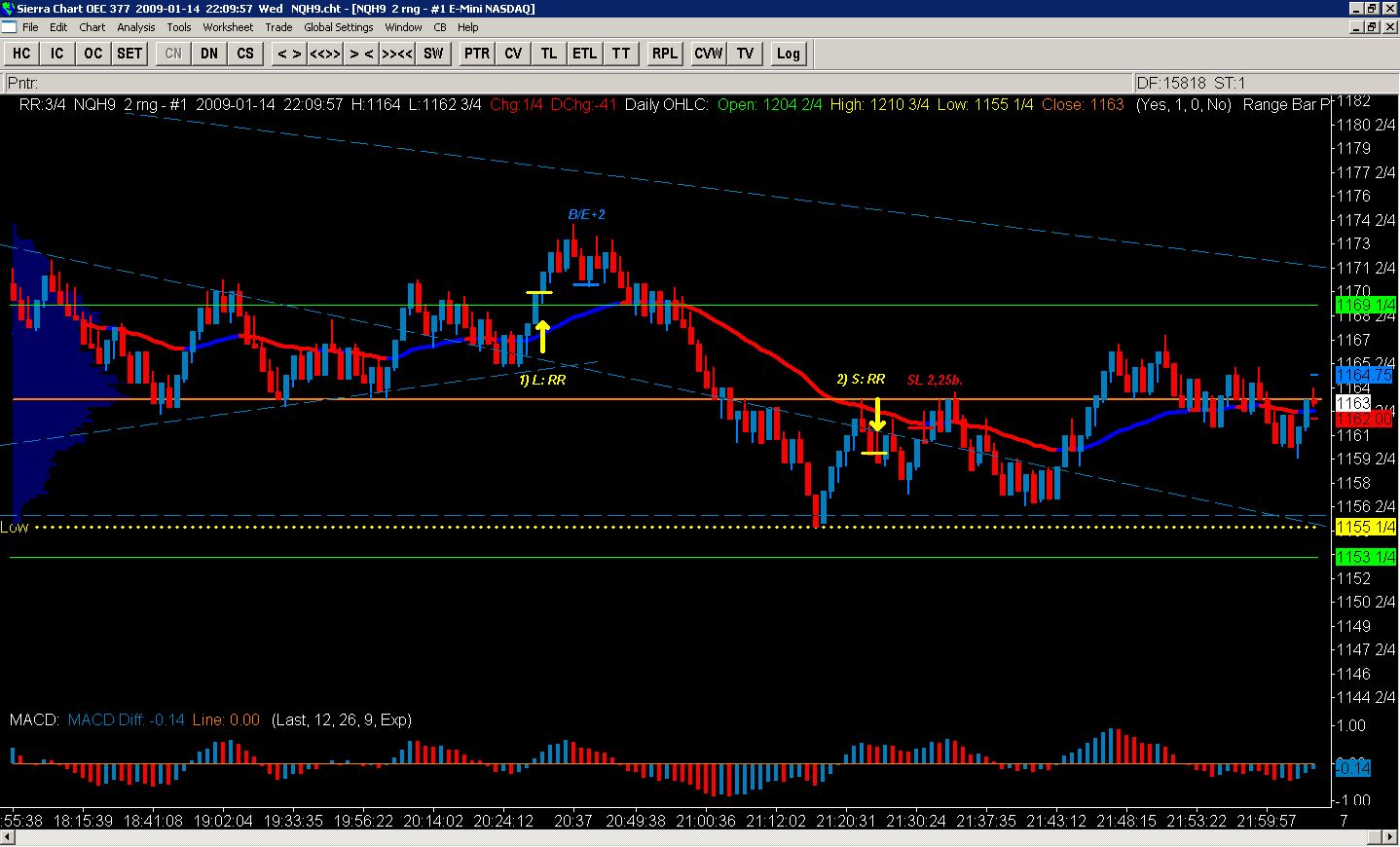
Task: Open the Edit menu
Action: [58, 27]
